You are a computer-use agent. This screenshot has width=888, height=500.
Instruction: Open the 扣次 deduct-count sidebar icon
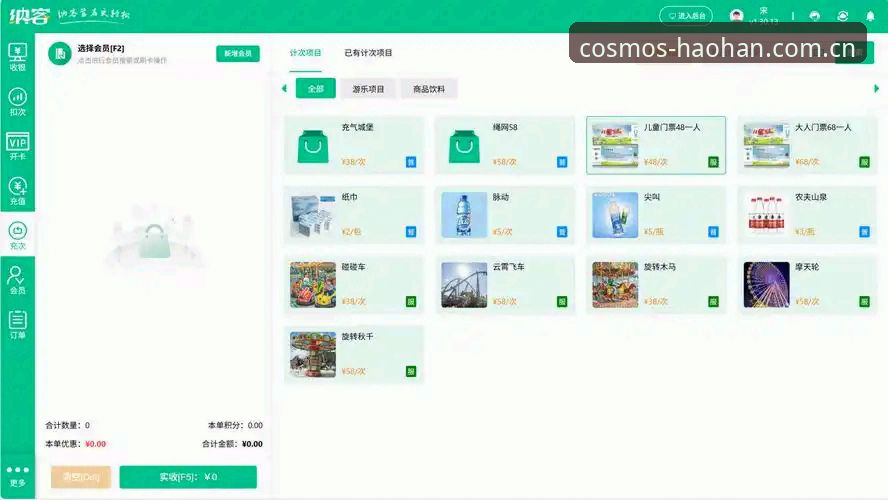(18, 102)
